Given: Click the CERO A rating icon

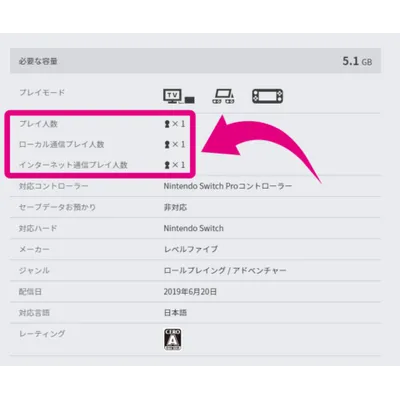Looking at the screenshot, I should [x=173, y=339].
